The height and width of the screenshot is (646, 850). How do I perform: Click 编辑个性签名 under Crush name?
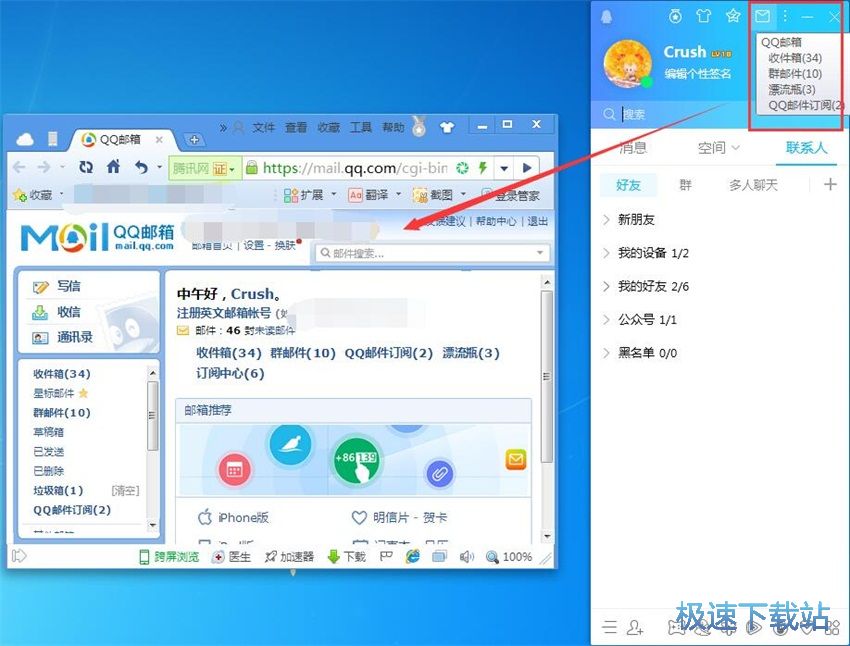point(698,74)
